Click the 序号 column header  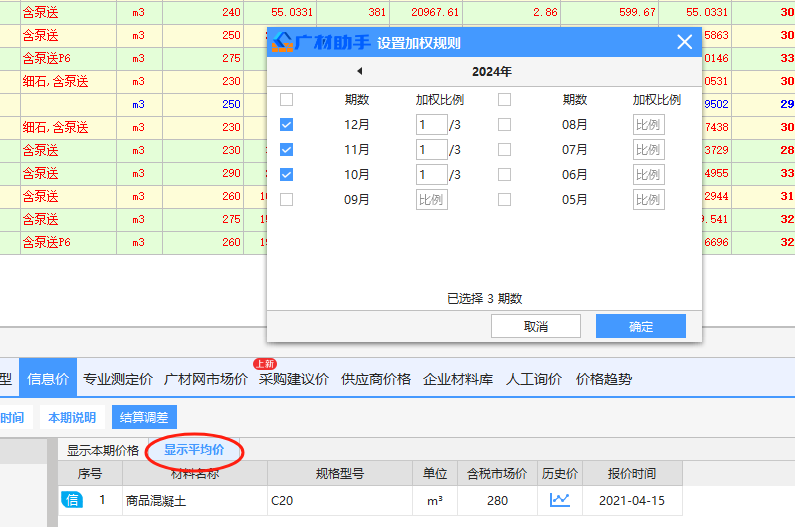coord(90,473)
